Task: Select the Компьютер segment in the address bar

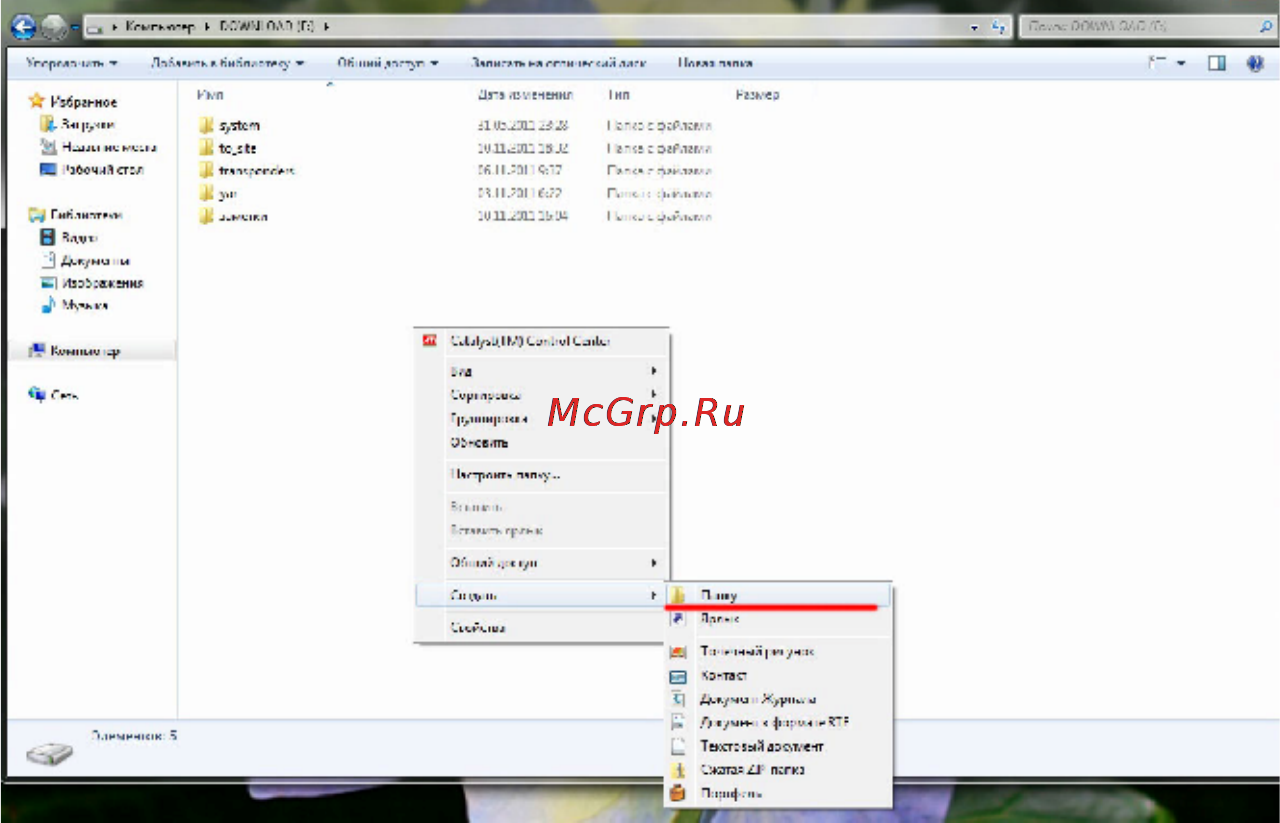Action: pos(160,27)
